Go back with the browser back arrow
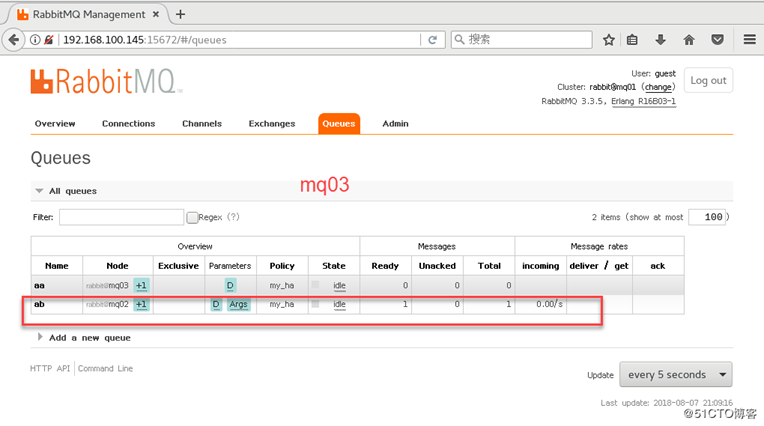This screenshot has width=764, height=426. pos(14,39)
